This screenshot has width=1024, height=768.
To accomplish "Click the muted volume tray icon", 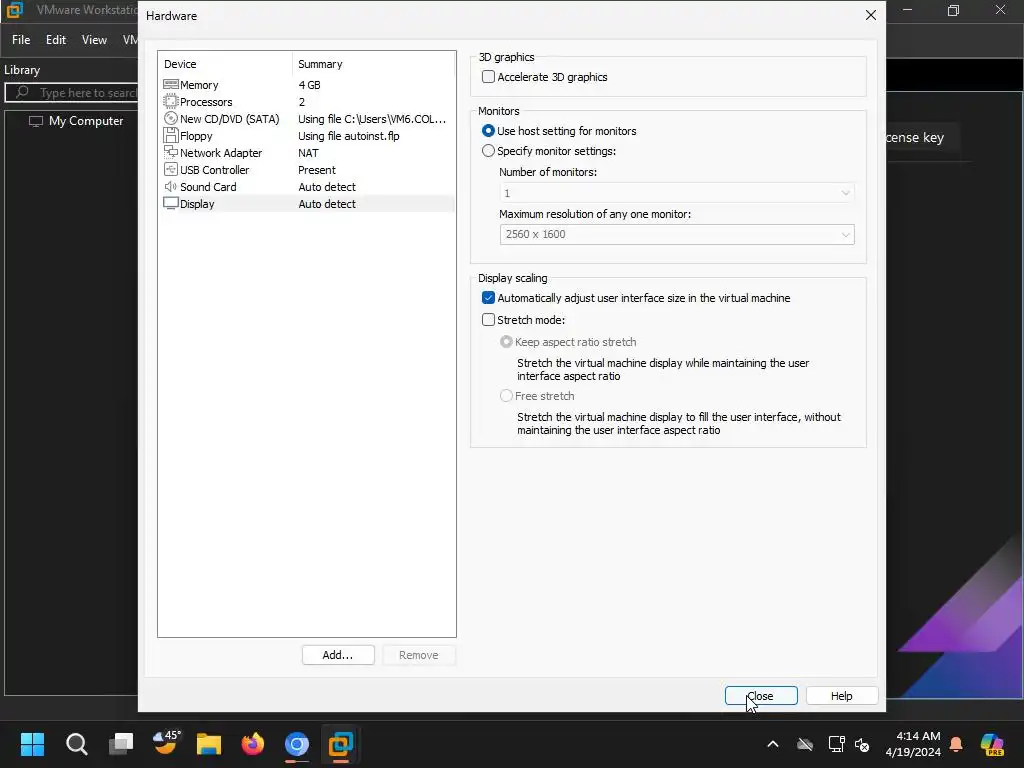I will 862,744.
